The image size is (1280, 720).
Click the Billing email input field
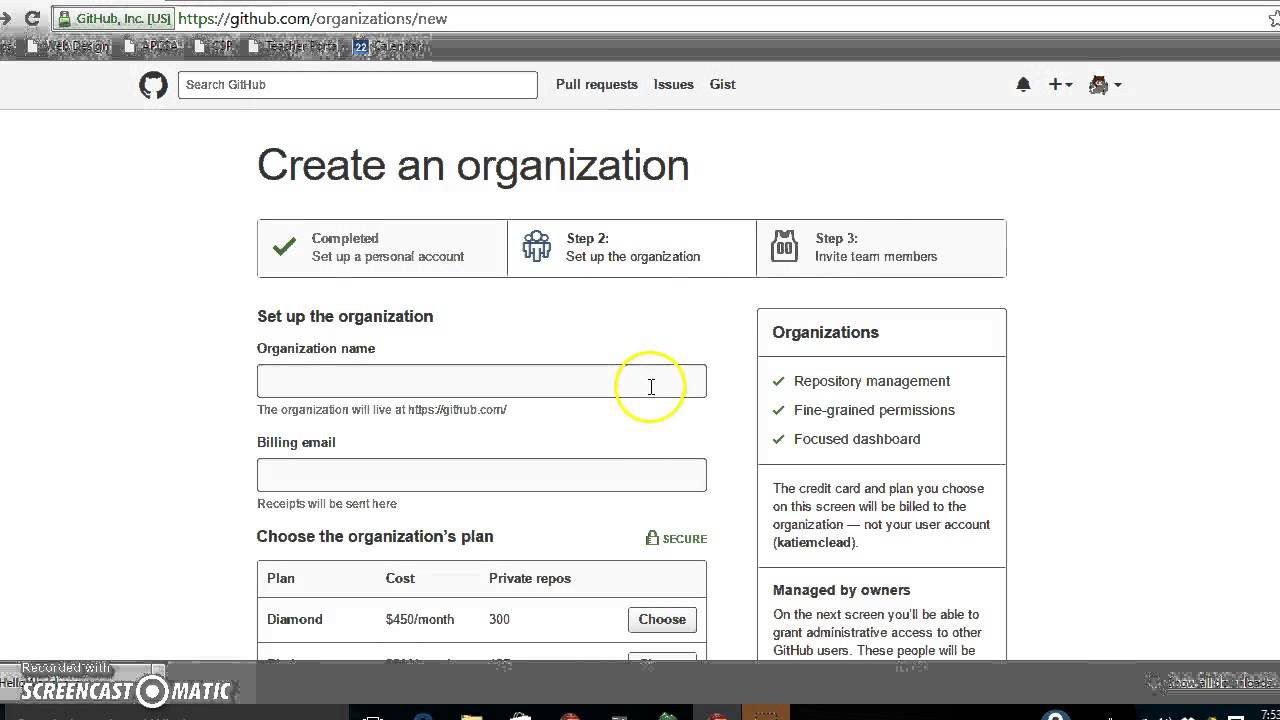(482, 475)
